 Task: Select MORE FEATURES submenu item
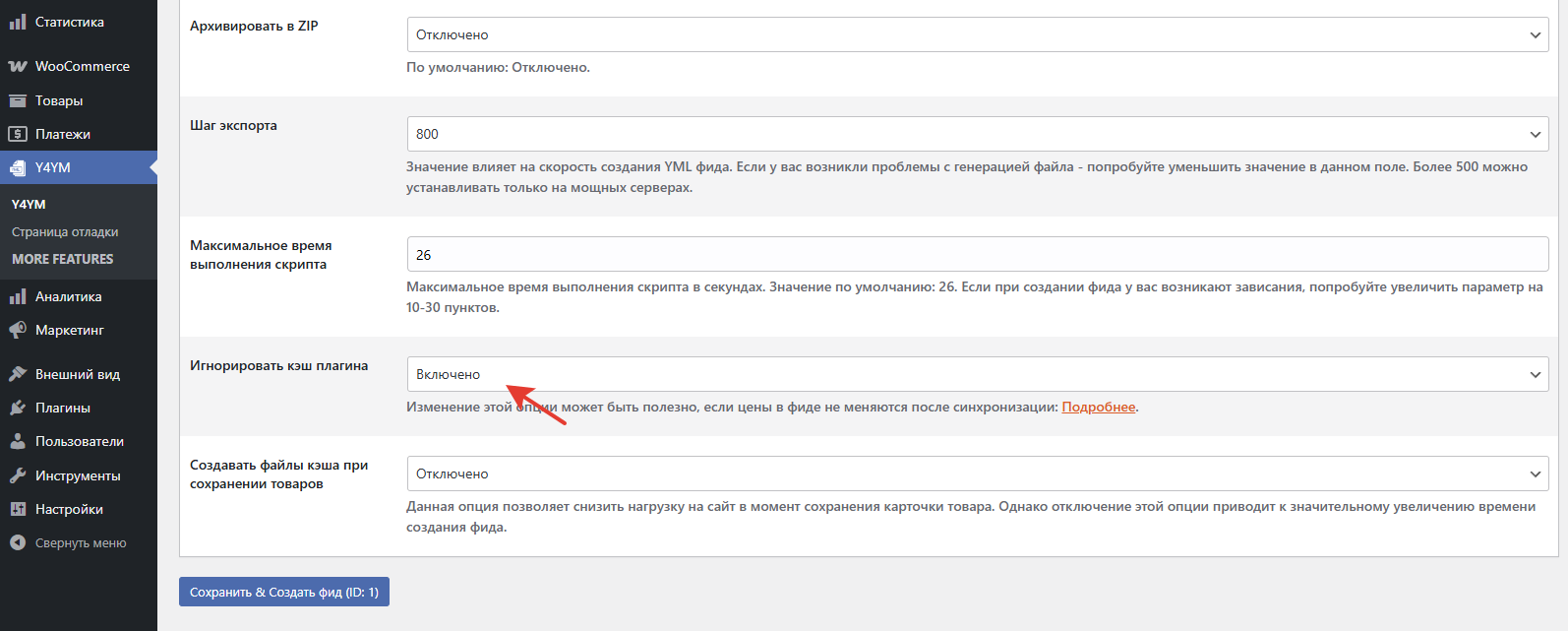click(63, 259)
